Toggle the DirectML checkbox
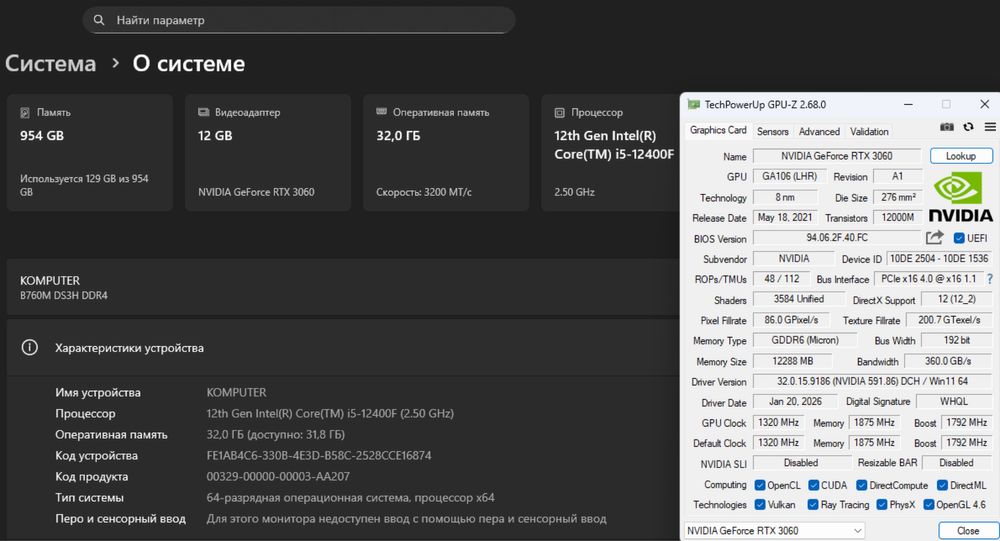This screenshot has width=1000, height=541. (942, 485)
